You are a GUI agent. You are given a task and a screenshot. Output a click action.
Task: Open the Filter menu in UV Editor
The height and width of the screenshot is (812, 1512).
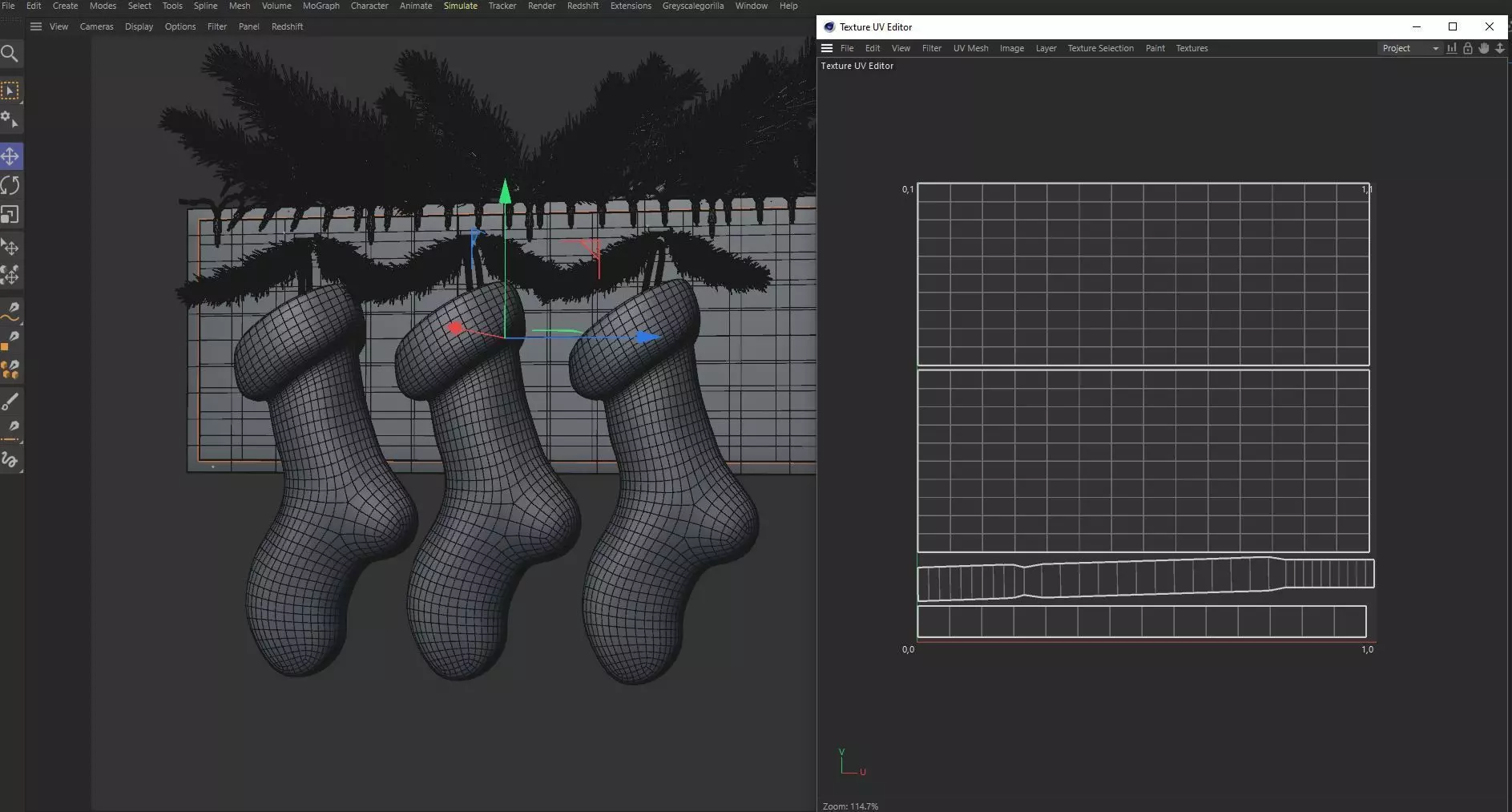tap(931, 48)
